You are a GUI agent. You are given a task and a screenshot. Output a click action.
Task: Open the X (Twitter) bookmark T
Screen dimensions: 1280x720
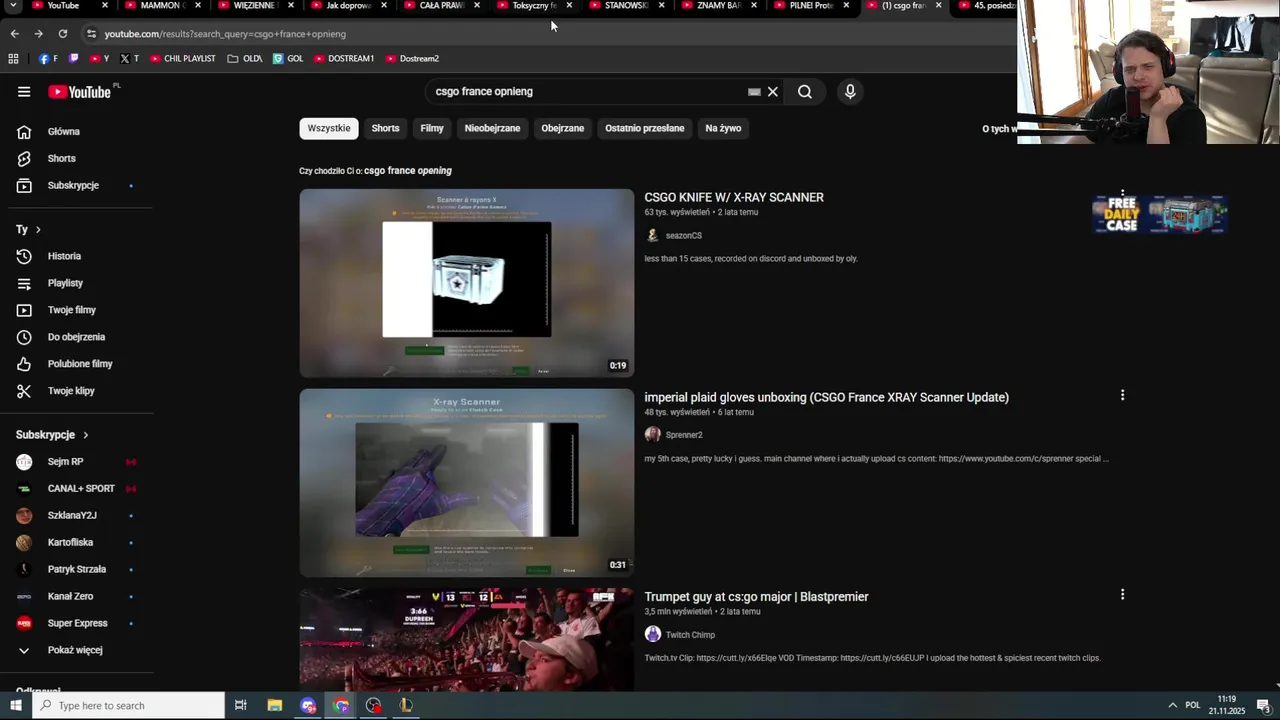click(x=129, y=59)
